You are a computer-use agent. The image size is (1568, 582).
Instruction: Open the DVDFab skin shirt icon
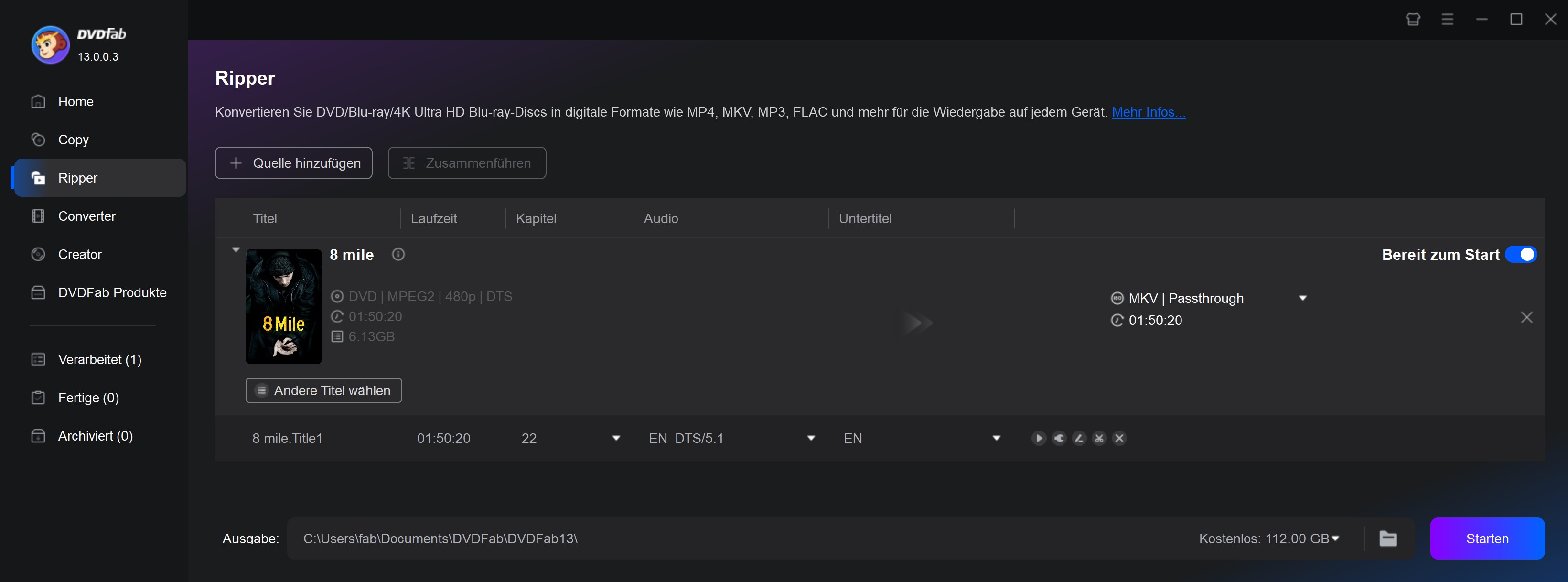[1413, 20]
